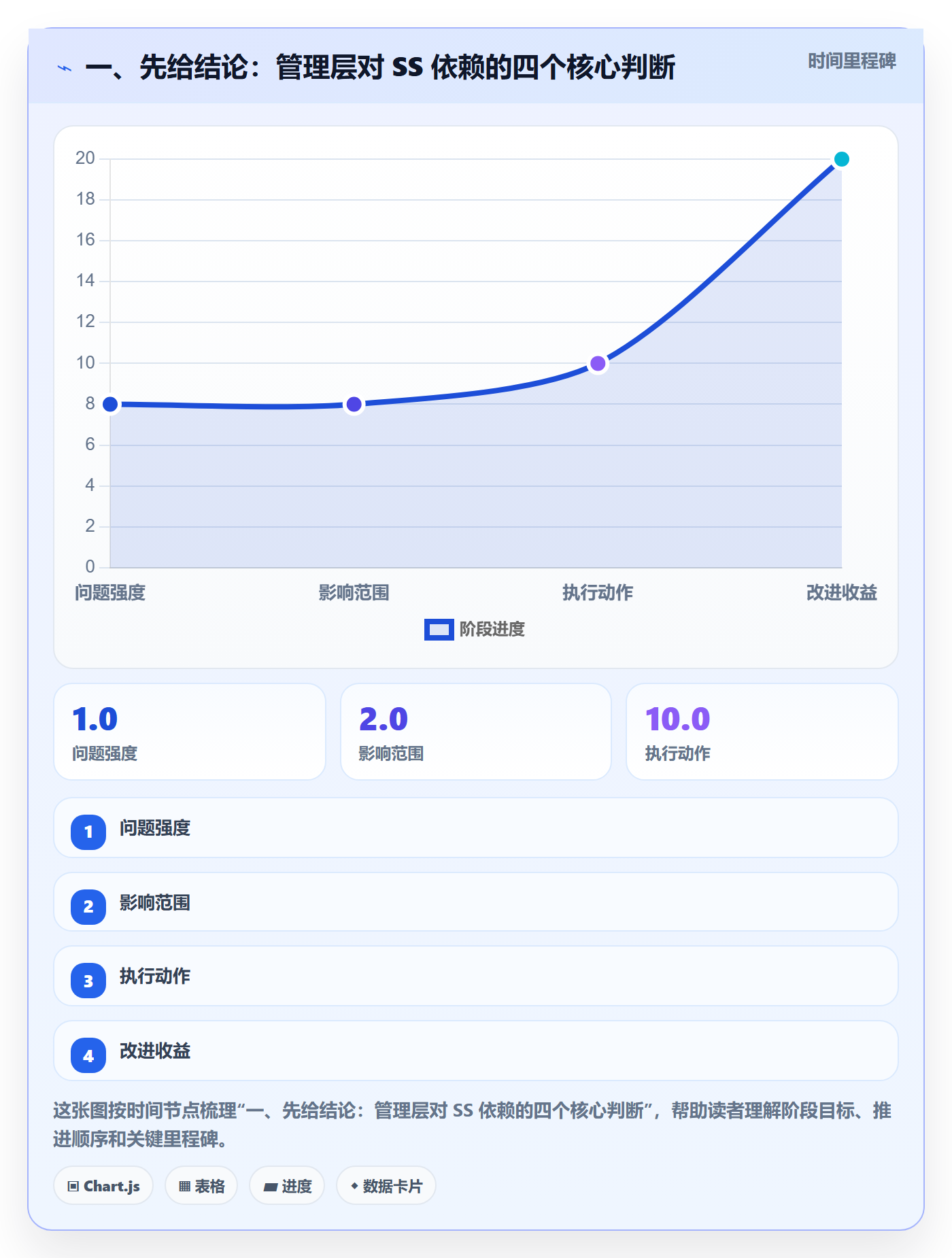
Task: Click the cyan chart point at value 20
Action: click(842, 159)
